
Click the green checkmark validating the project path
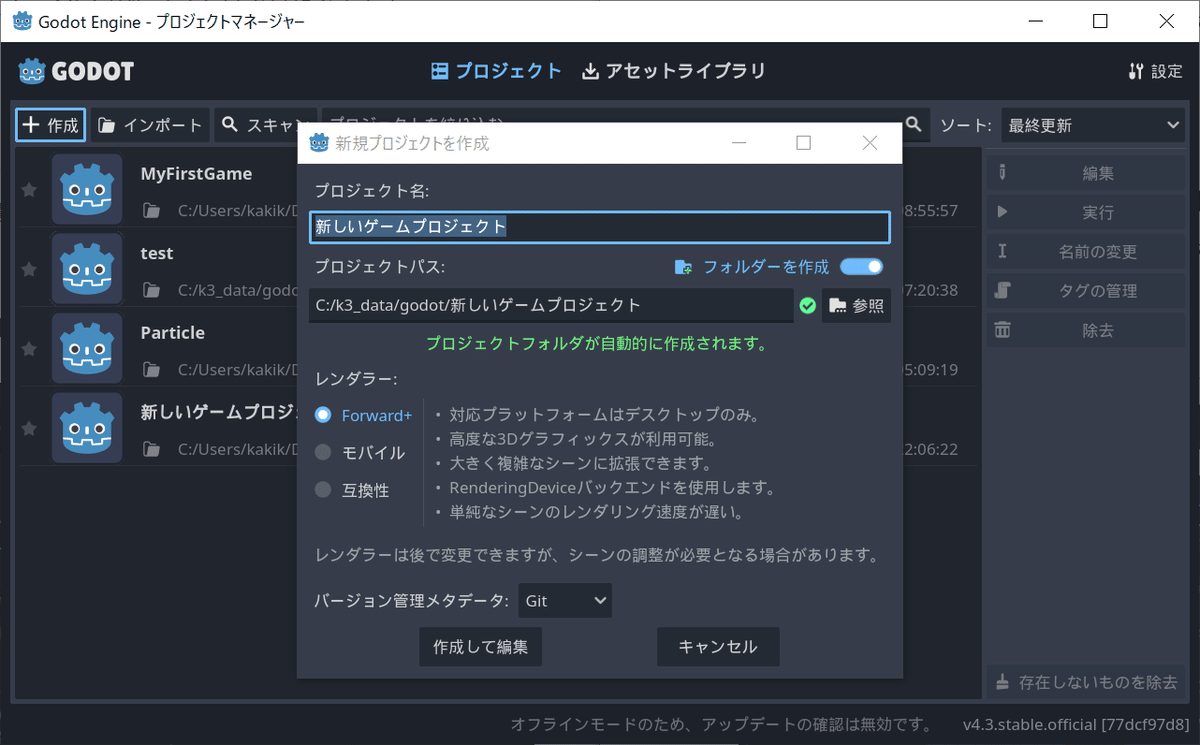coord(808,305)
